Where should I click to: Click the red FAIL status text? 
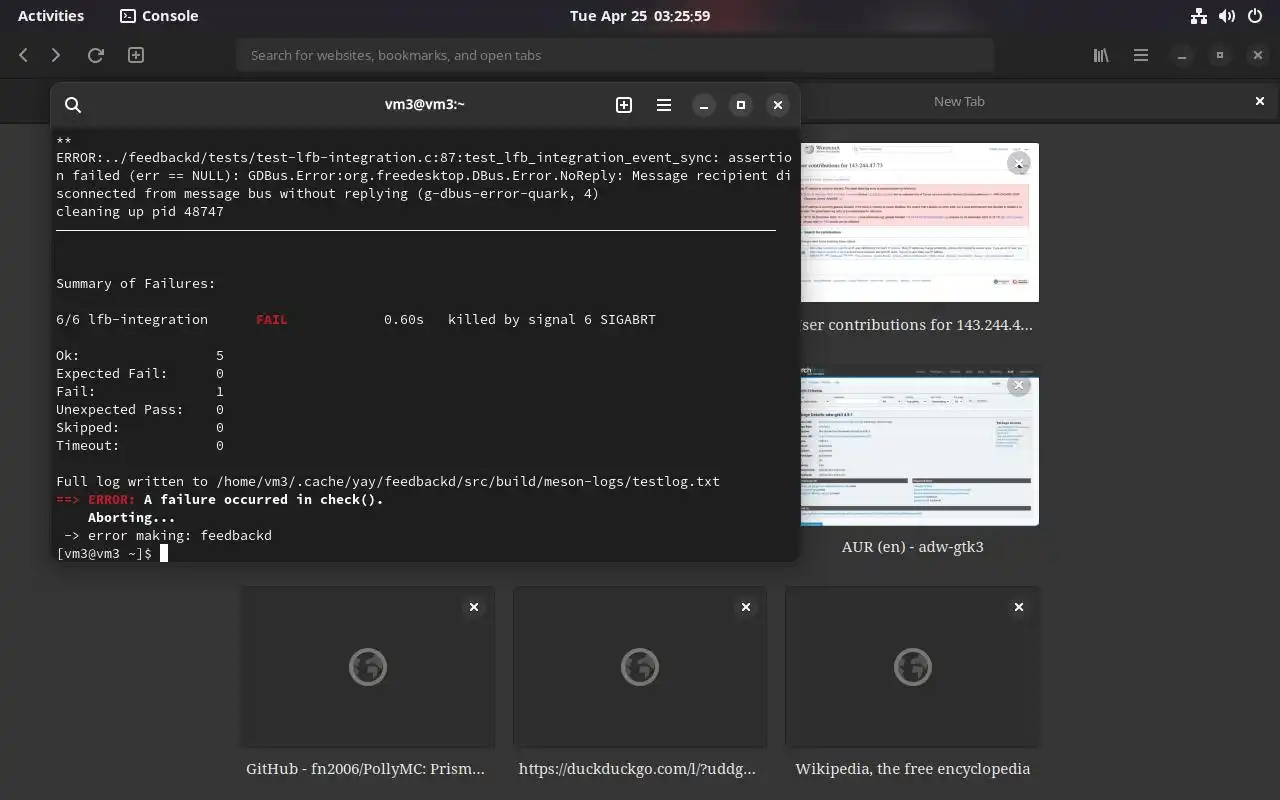click(x=272, y=320)
